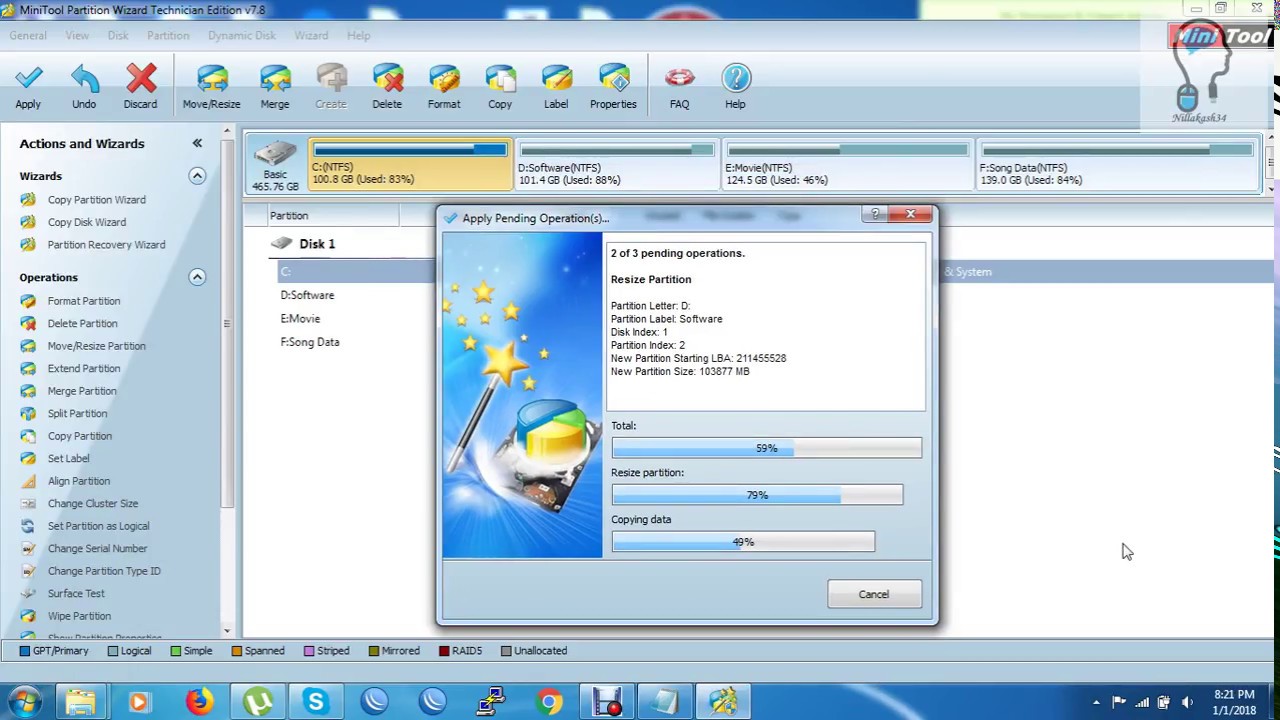
Task: Open Chrome from the taskbar
Action: pos(549,702)
